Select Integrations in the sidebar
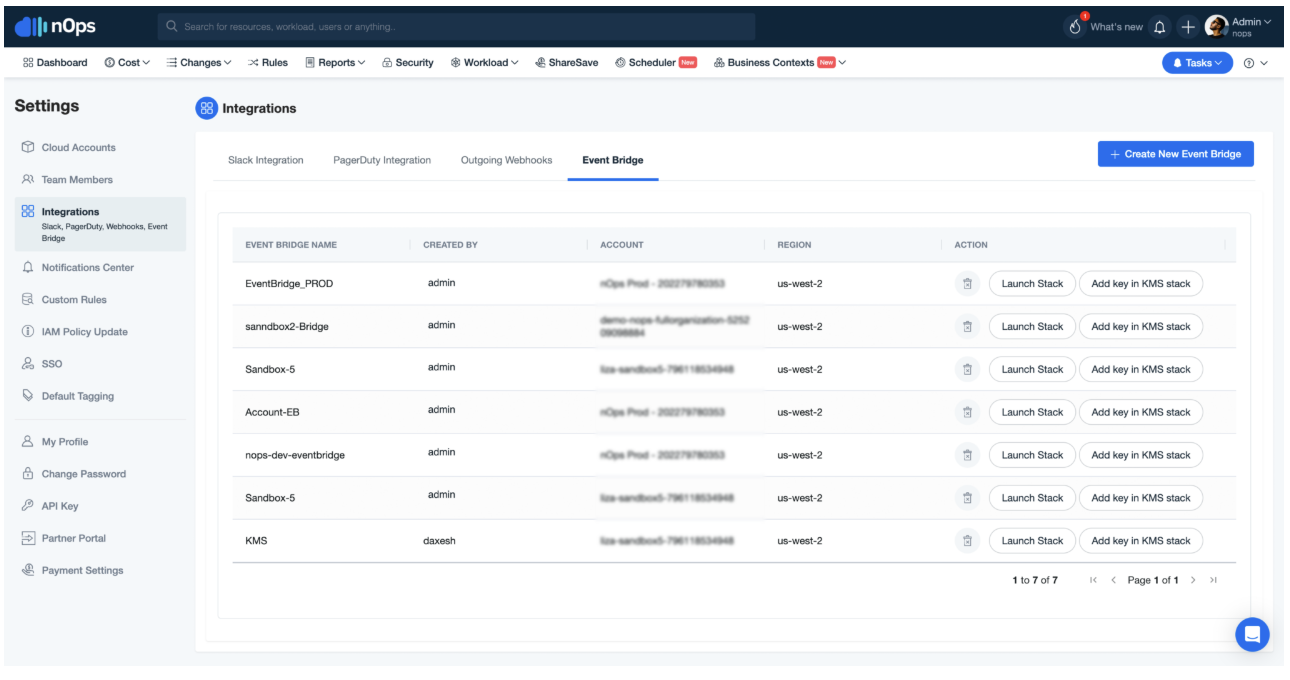 tap(100, 224)
